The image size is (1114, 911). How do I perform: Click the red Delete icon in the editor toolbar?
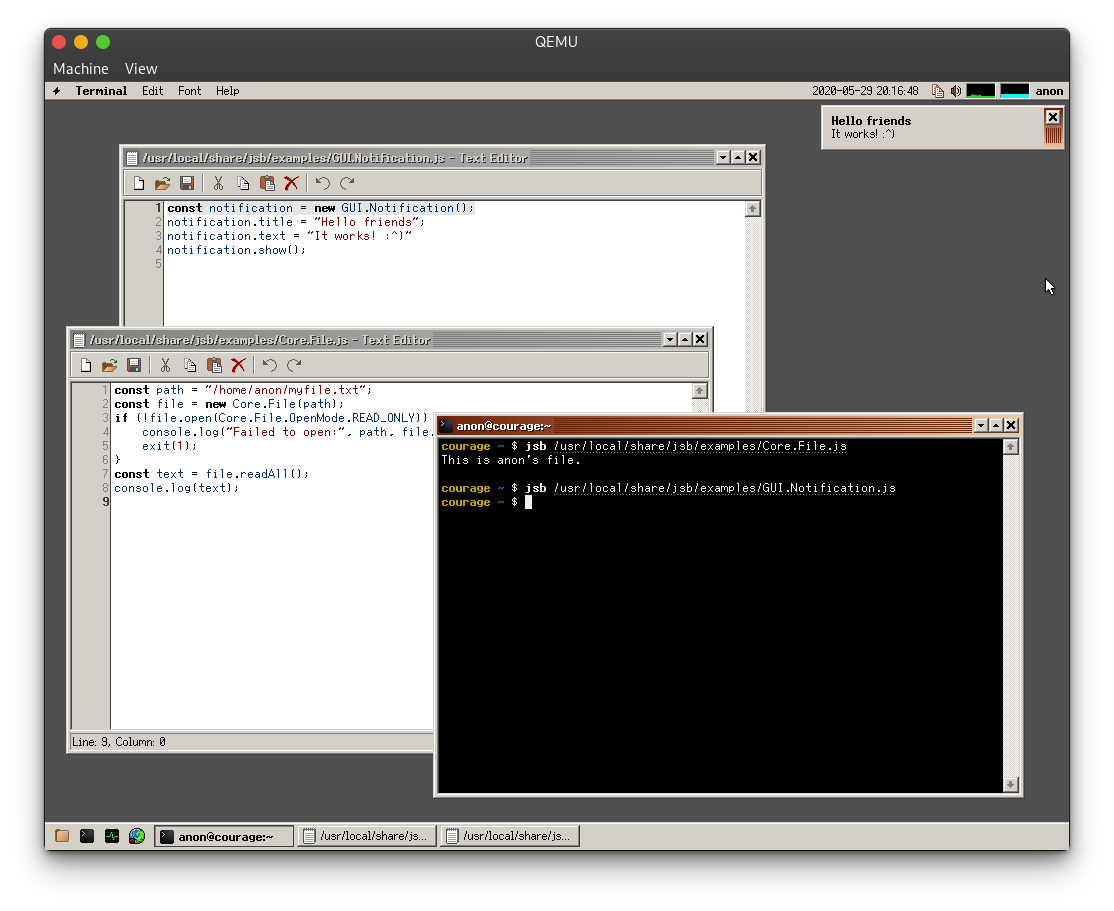pyautogui.click(x=238, y=365)
